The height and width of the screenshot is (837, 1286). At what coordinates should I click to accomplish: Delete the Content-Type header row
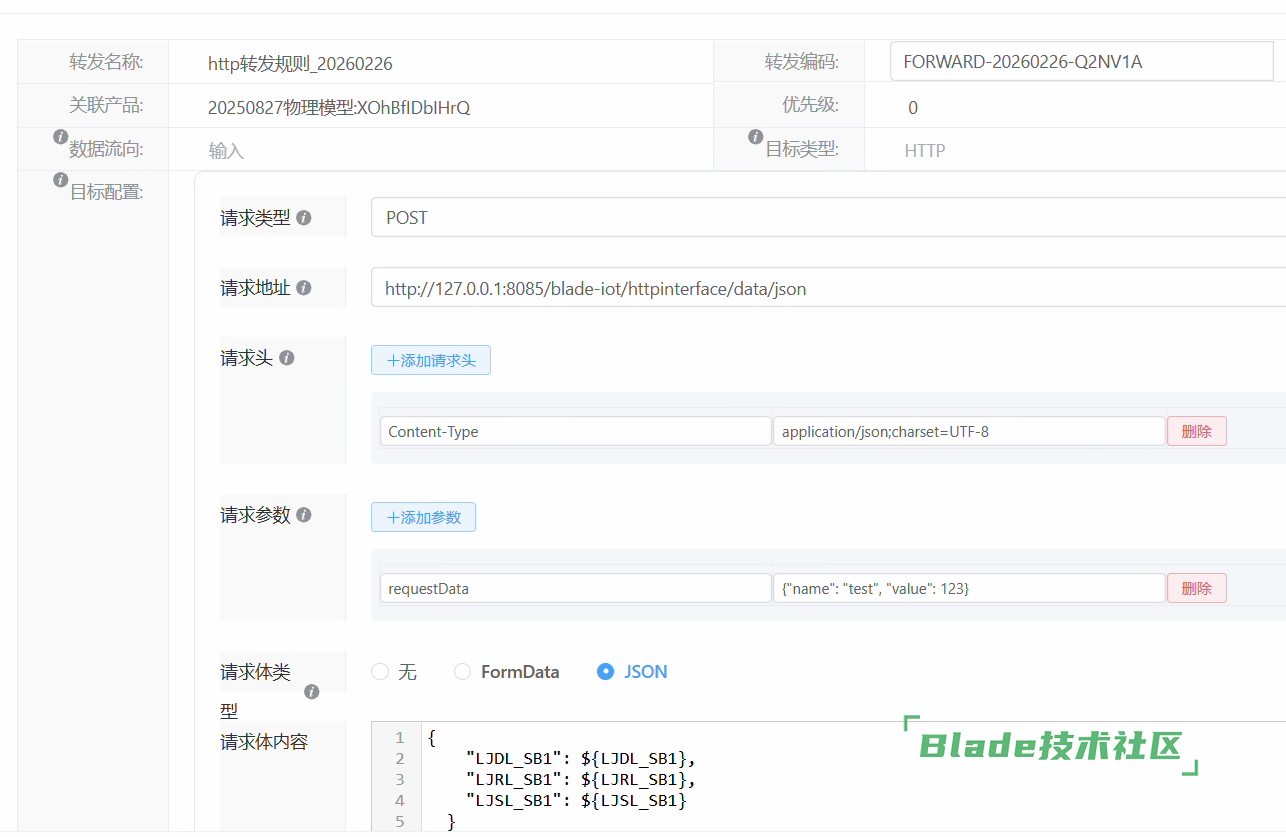1196,432
